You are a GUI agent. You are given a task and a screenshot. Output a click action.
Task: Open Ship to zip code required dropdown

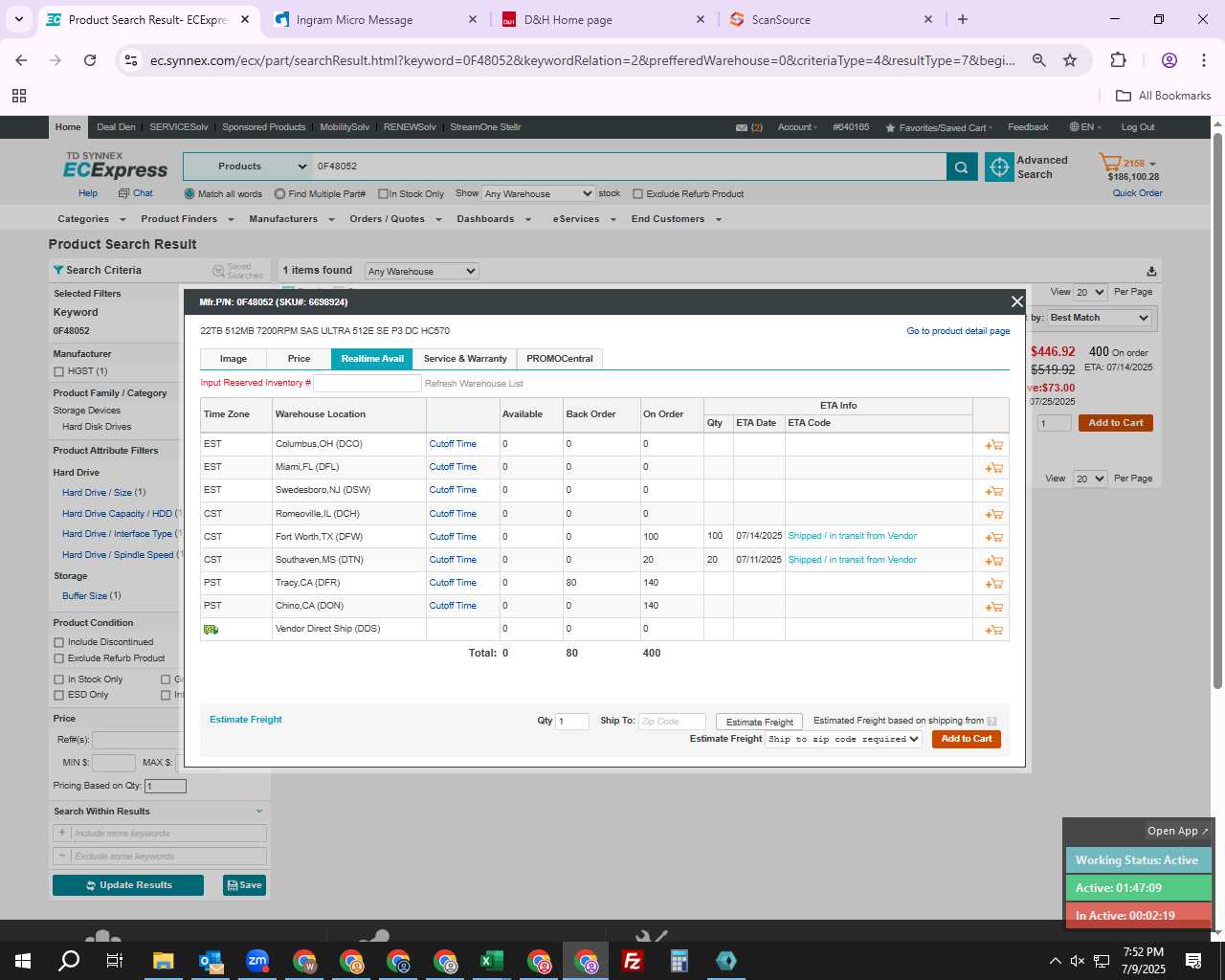(844, 739)
